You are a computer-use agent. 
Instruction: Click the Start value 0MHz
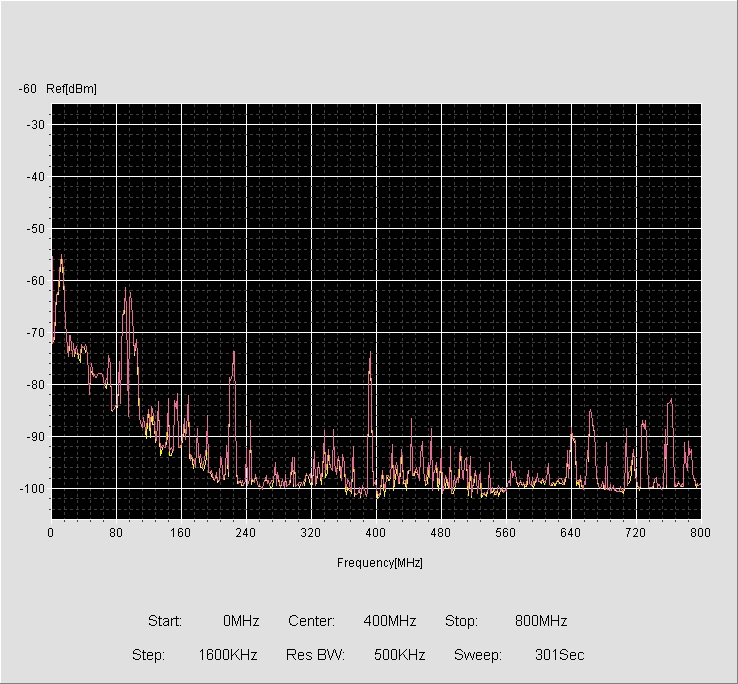click(x=241, y=621)
